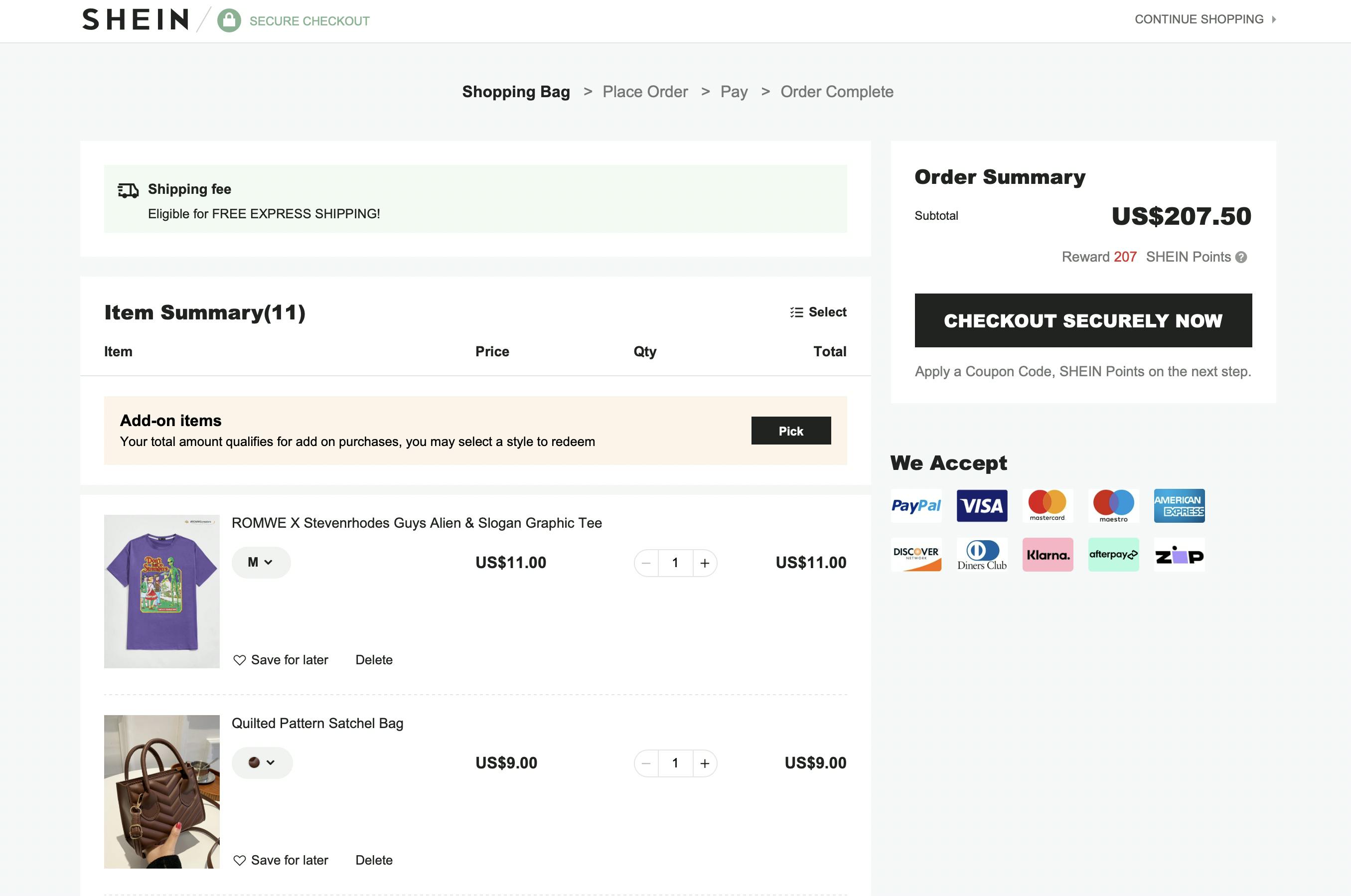The width and height of the screenshot is (1351, 896).
Task: Click the Mastercard payment icon
Action: coord(1047,505)
